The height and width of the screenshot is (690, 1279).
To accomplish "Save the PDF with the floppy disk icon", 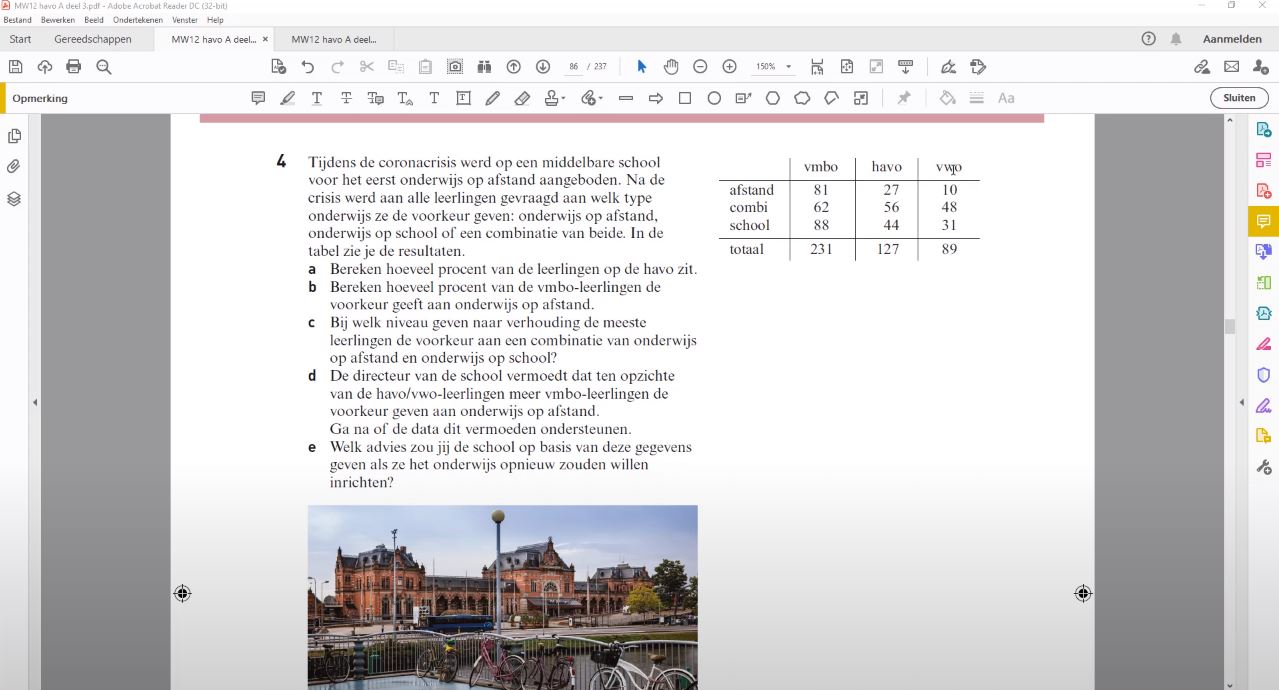I will click(15, 67).
